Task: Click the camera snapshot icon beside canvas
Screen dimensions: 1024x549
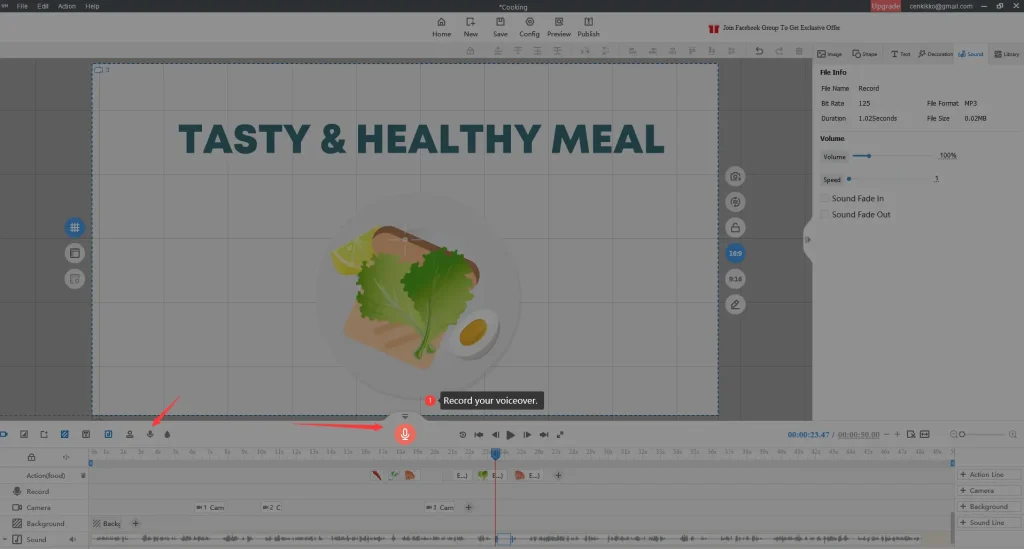Action: 735,177
